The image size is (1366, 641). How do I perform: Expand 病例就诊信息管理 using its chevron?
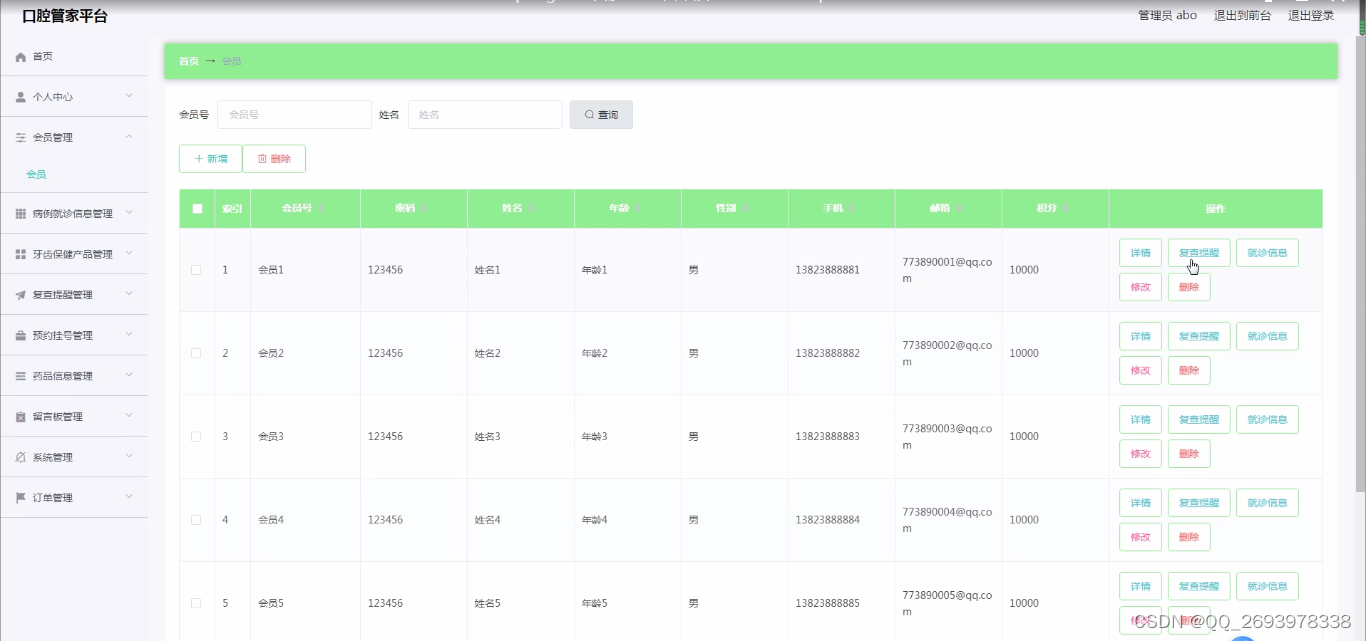(x=129, y=213)
